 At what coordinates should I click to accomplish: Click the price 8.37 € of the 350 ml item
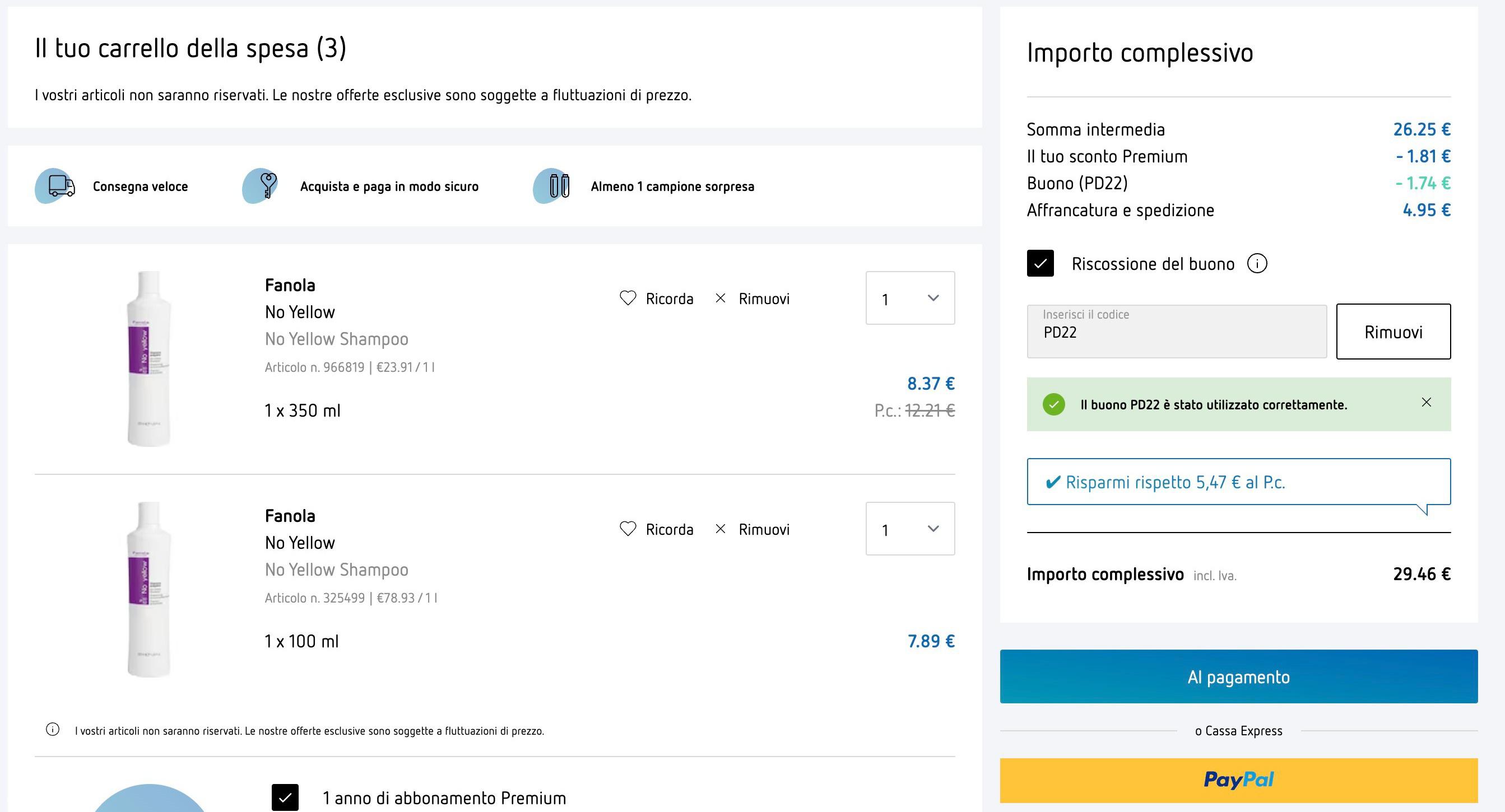pyautogui.click(x=931, y=384)
